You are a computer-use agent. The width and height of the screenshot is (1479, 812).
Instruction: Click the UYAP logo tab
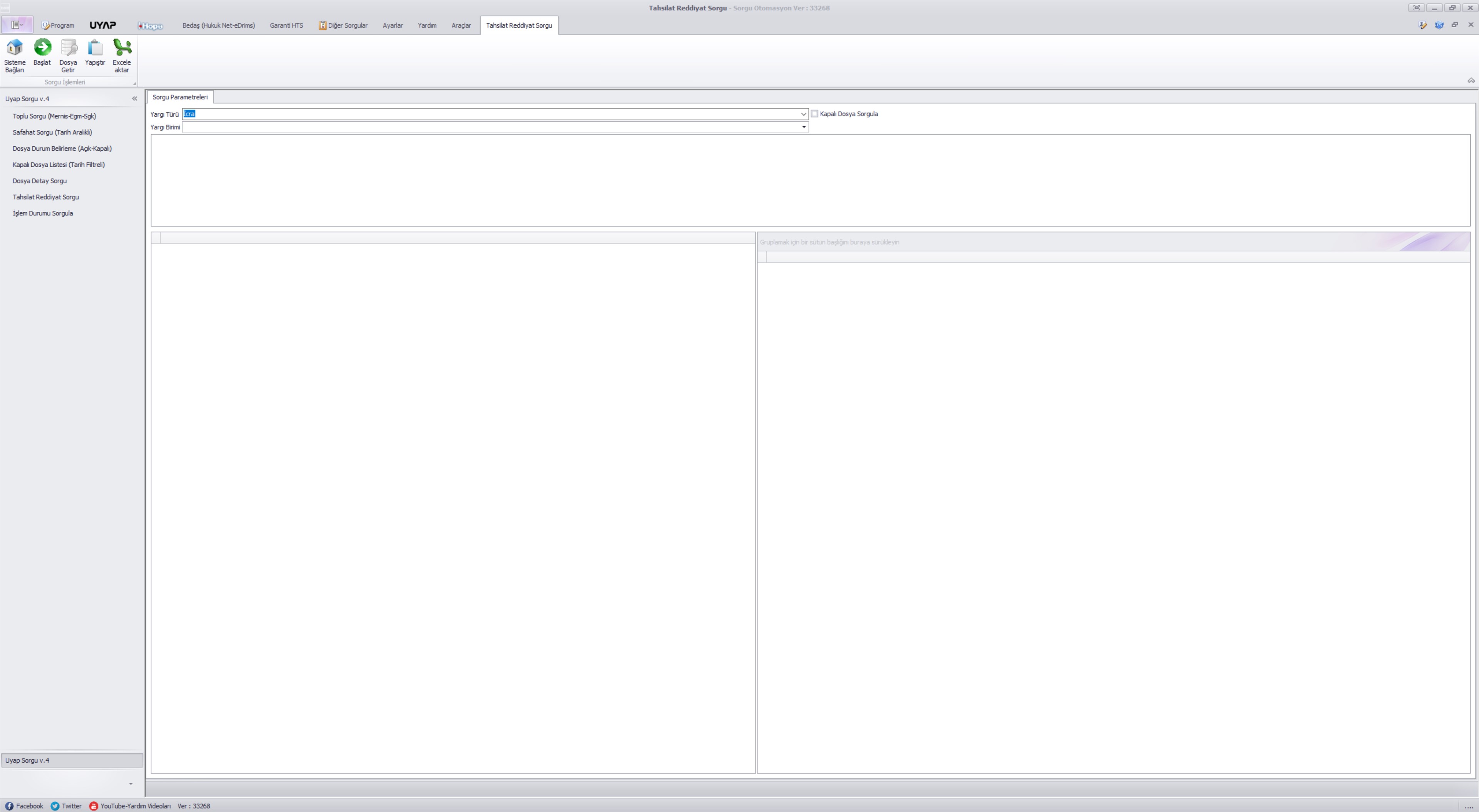point(103,25)
